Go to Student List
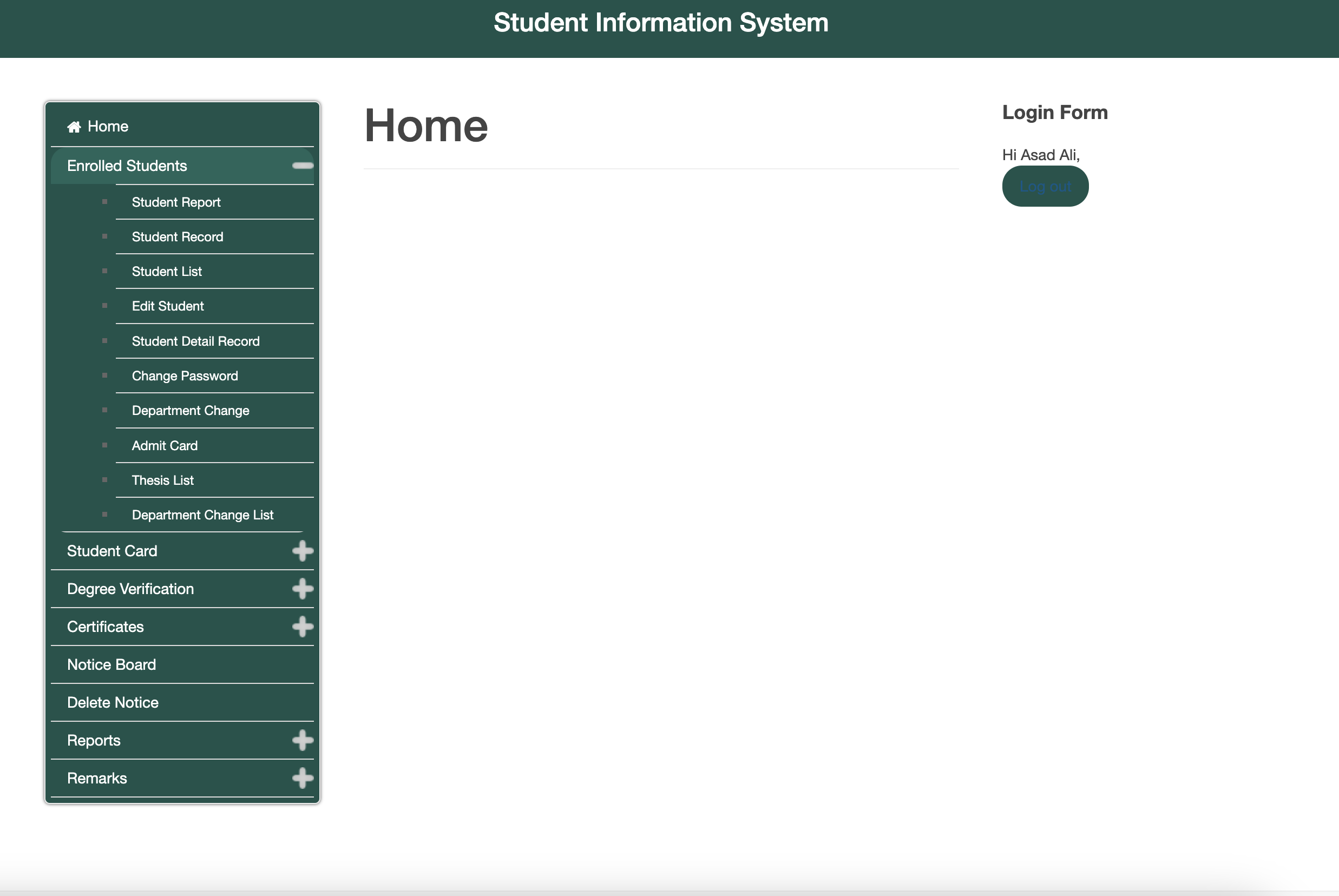Viewport: 1339px width, 896px height. [214, 272]
